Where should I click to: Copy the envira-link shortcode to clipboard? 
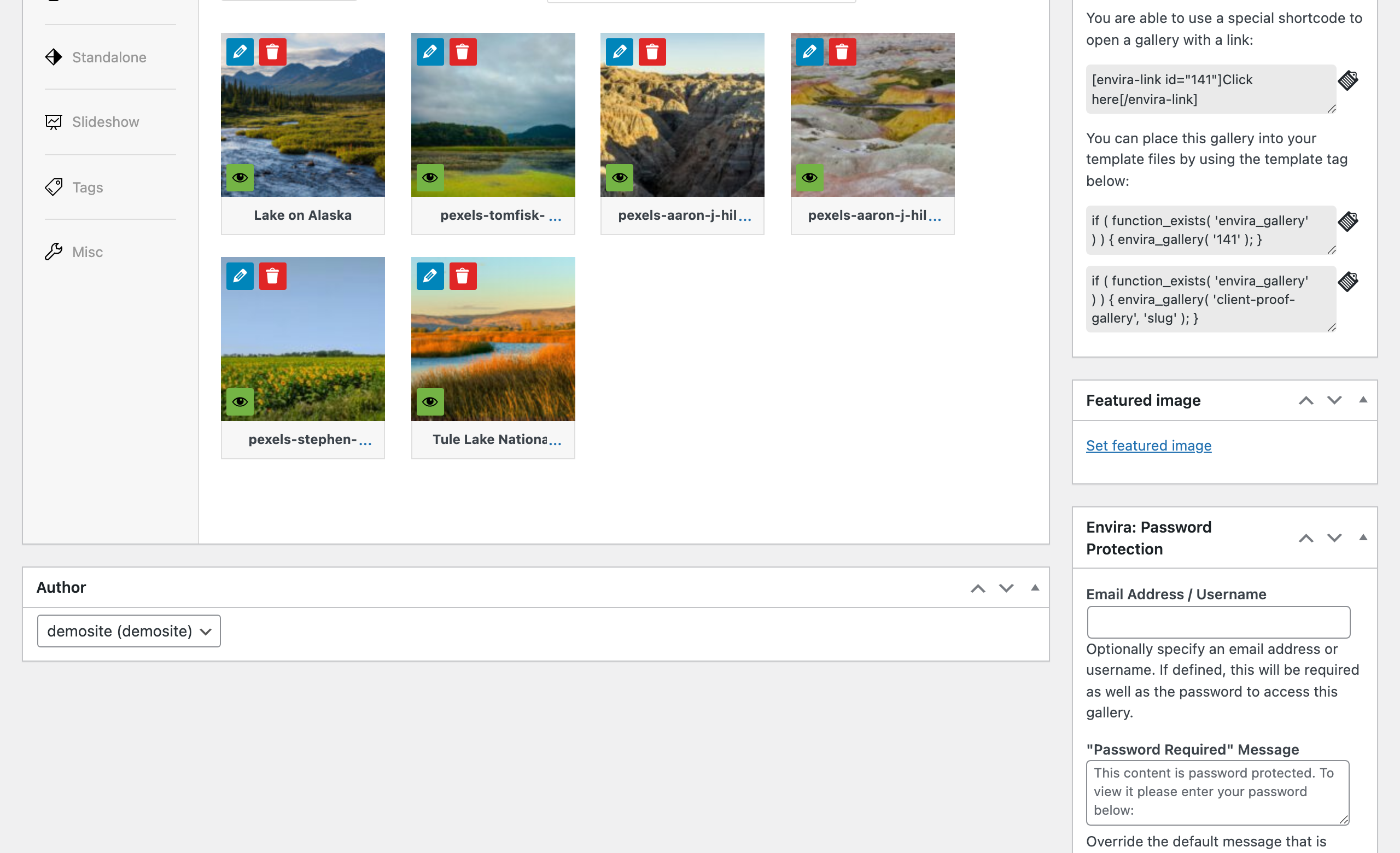(x=1348, y=80)
